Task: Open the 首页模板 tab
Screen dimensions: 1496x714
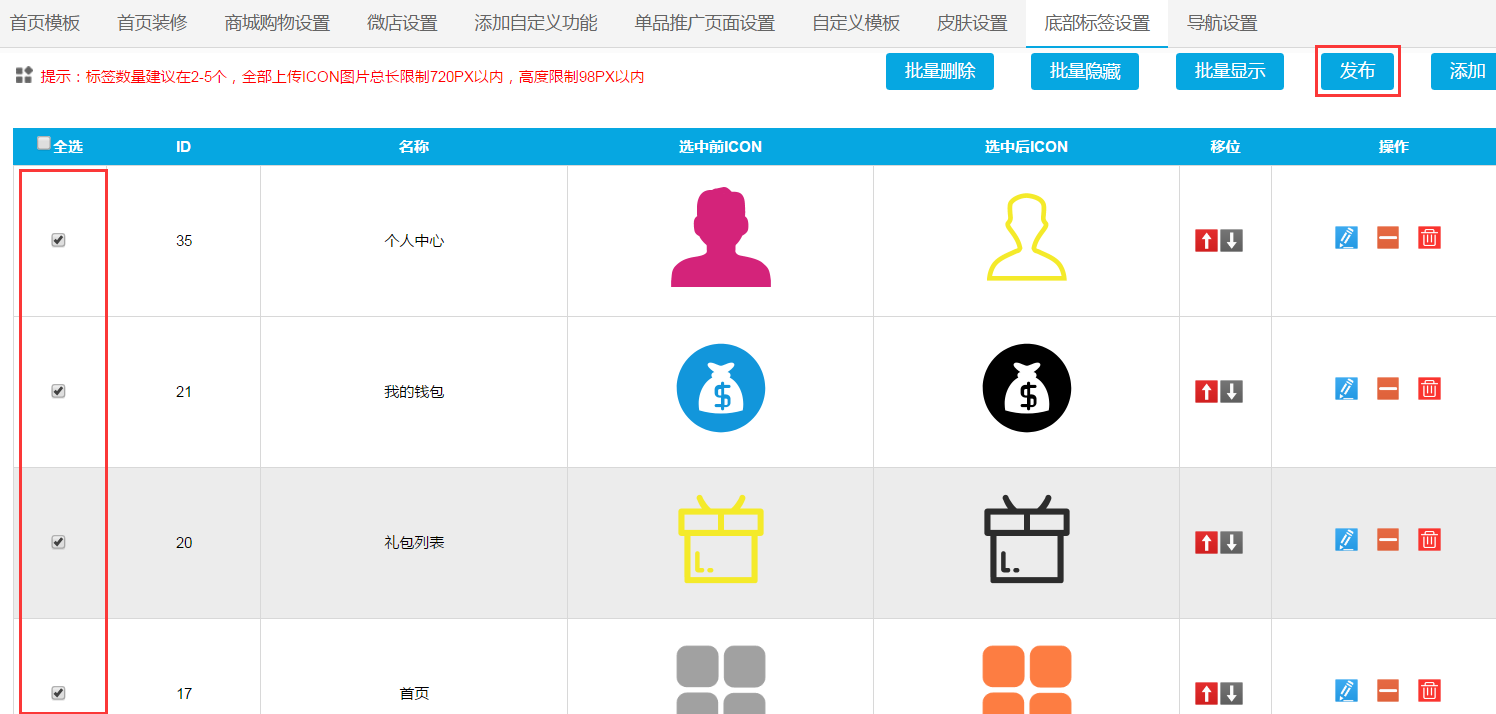Action: 45,23
